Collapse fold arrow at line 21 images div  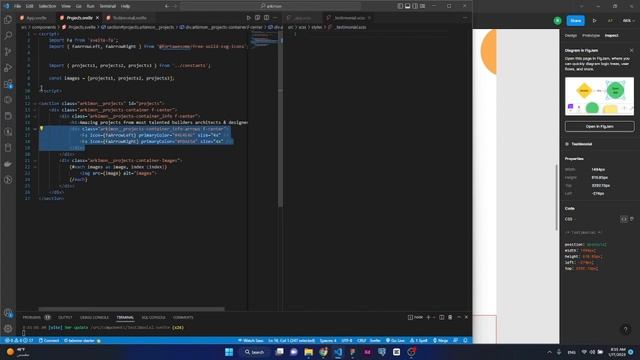(x=35, y=160)
